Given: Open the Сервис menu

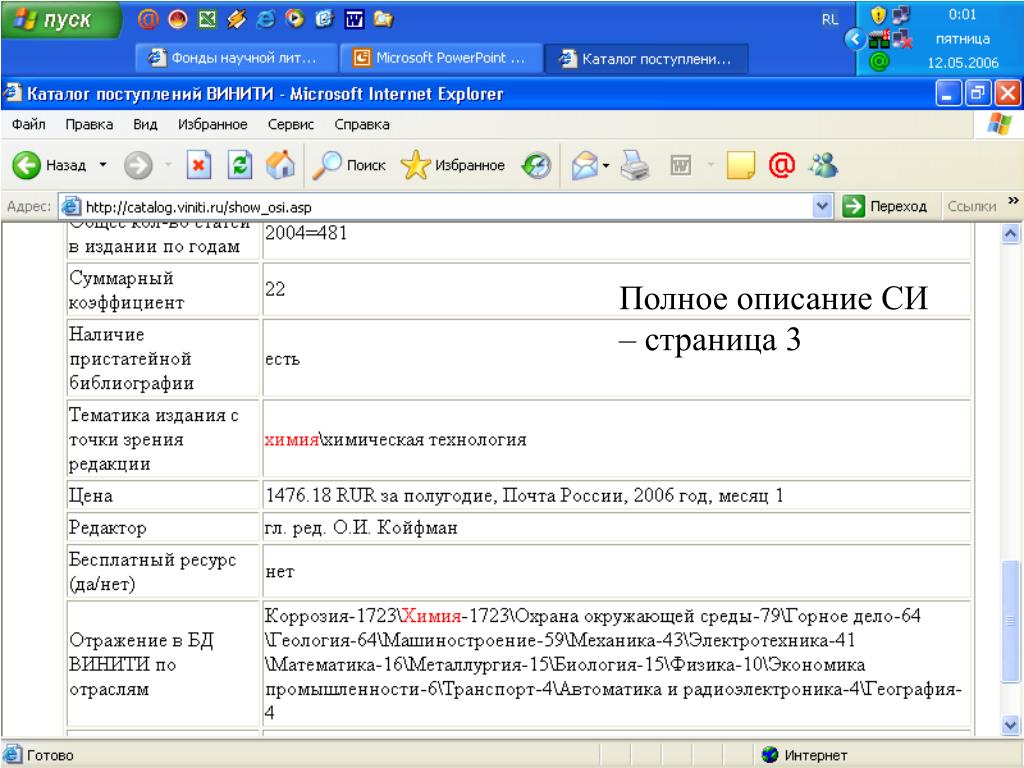Looking at the screenshot, I should 291,124.
